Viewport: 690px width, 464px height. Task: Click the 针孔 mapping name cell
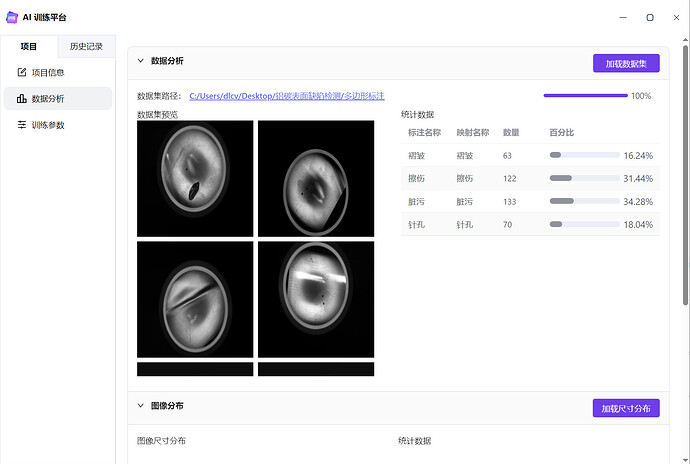coord(465,225)
